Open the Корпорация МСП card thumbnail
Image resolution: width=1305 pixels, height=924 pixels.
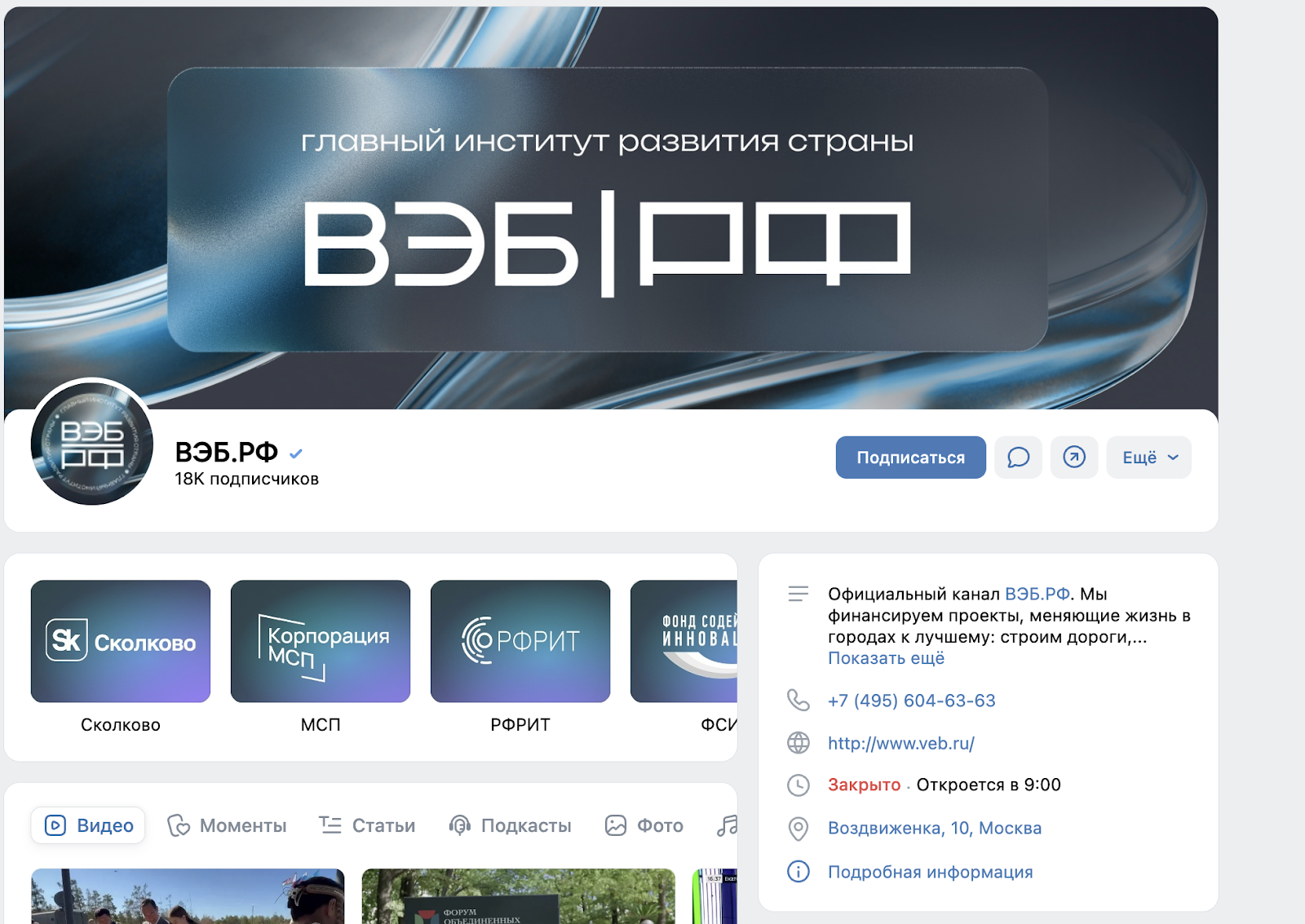pyautogui.click(x=321, y=641)
